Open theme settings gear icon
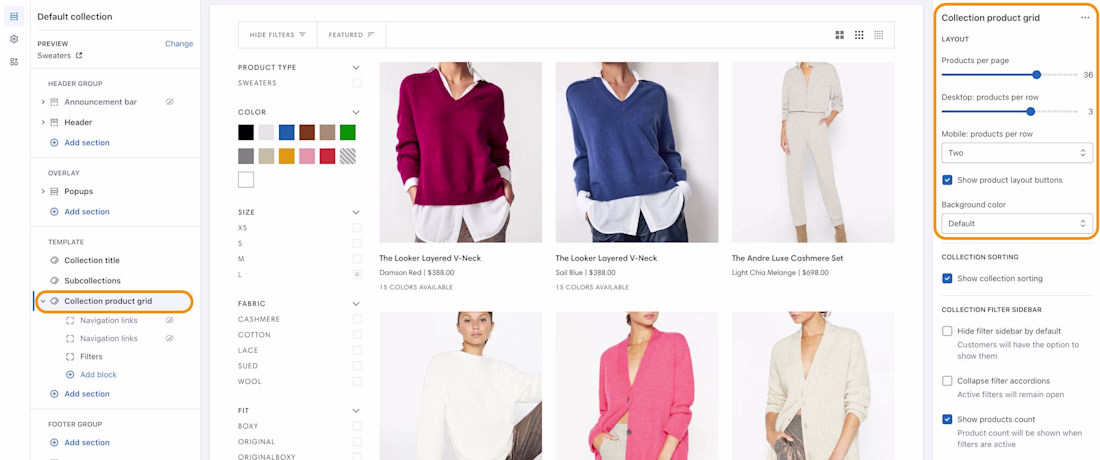1100x460 pixels. [14, 39]
